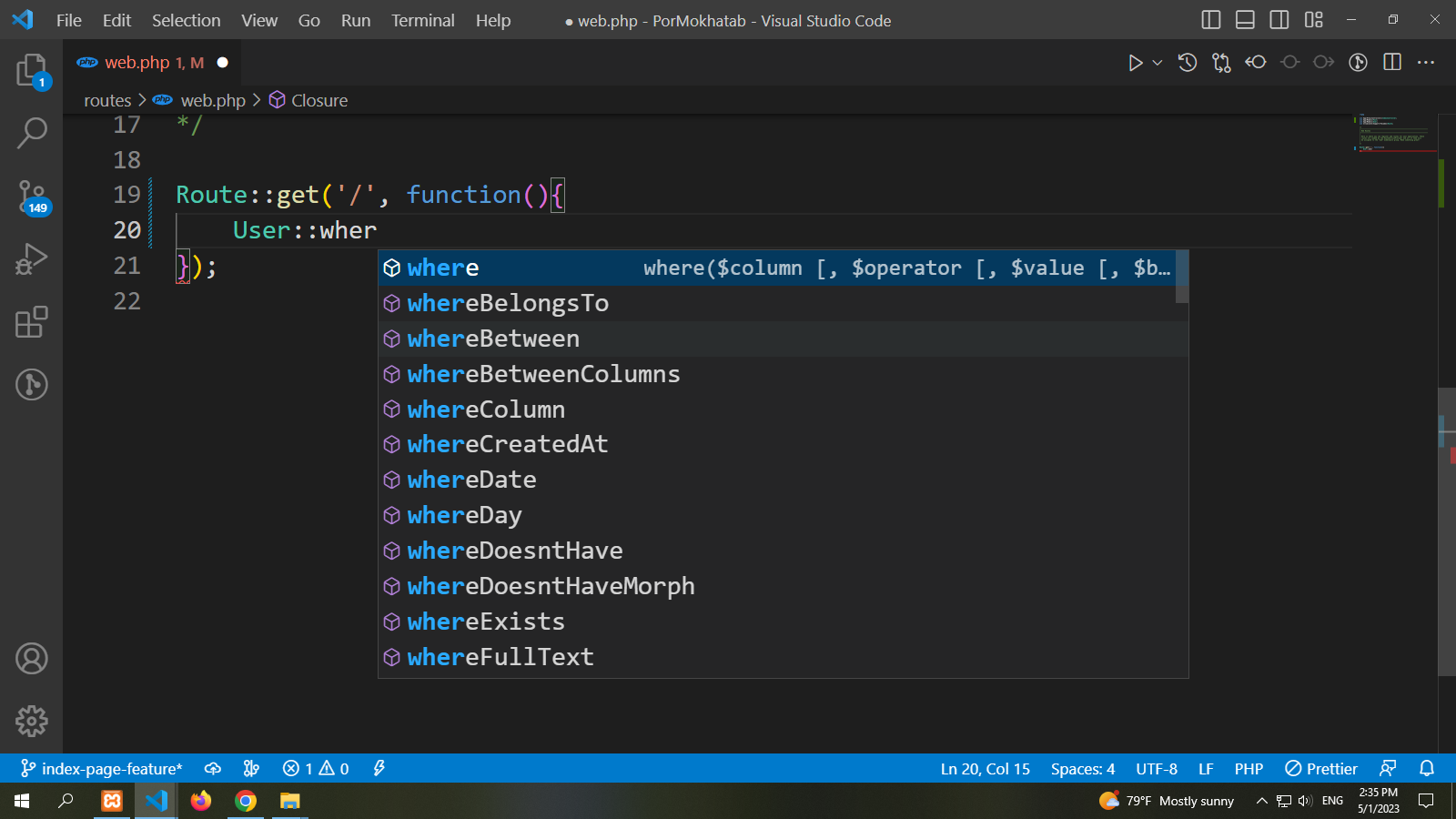The height and width of the screenshot is (819, 1456).
Task: Toggle the primary side bar layout button
Action: click(1211, 20)
